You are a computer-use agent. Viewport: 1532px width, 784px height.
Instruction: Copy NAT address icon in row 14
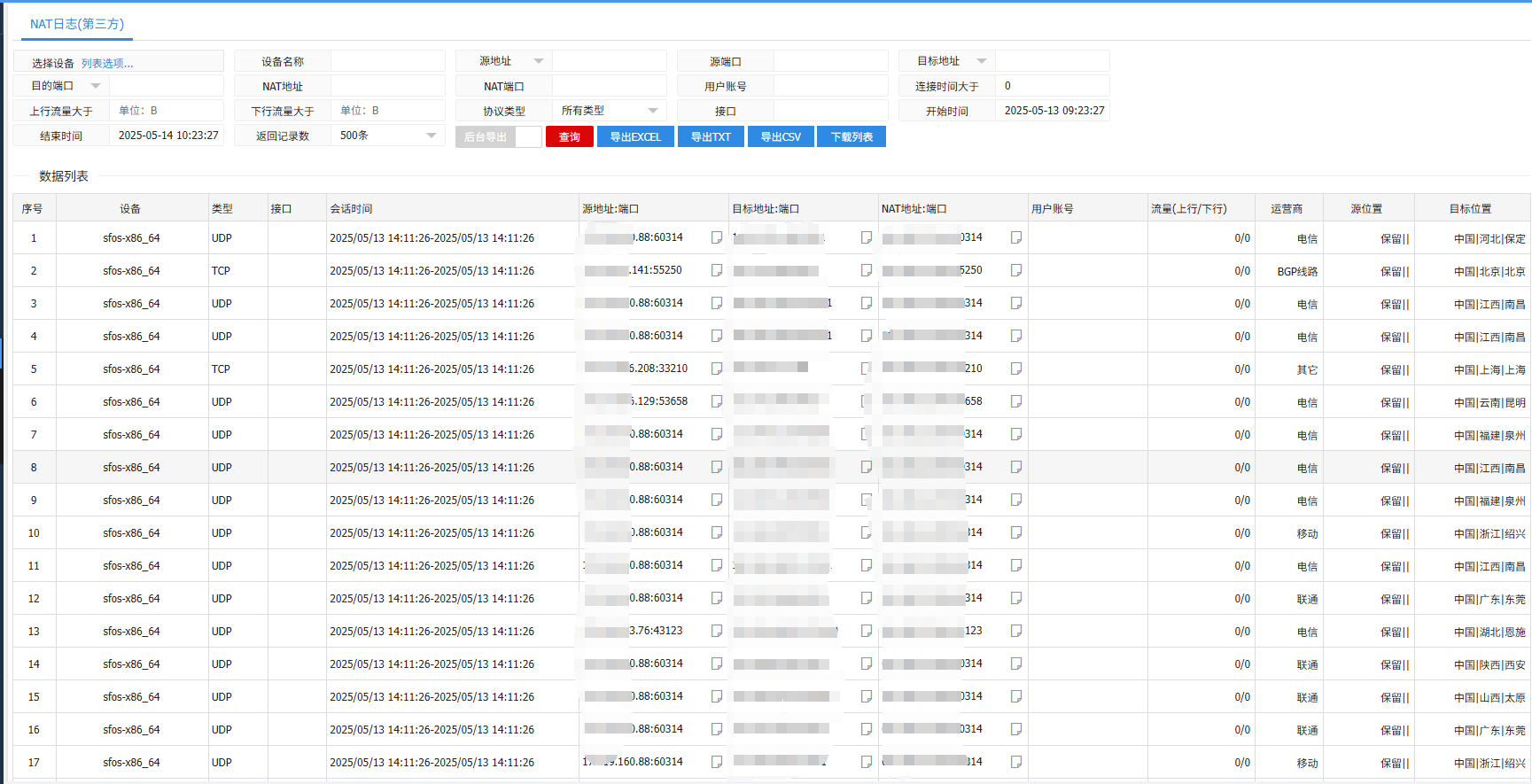pos(1016,664)
